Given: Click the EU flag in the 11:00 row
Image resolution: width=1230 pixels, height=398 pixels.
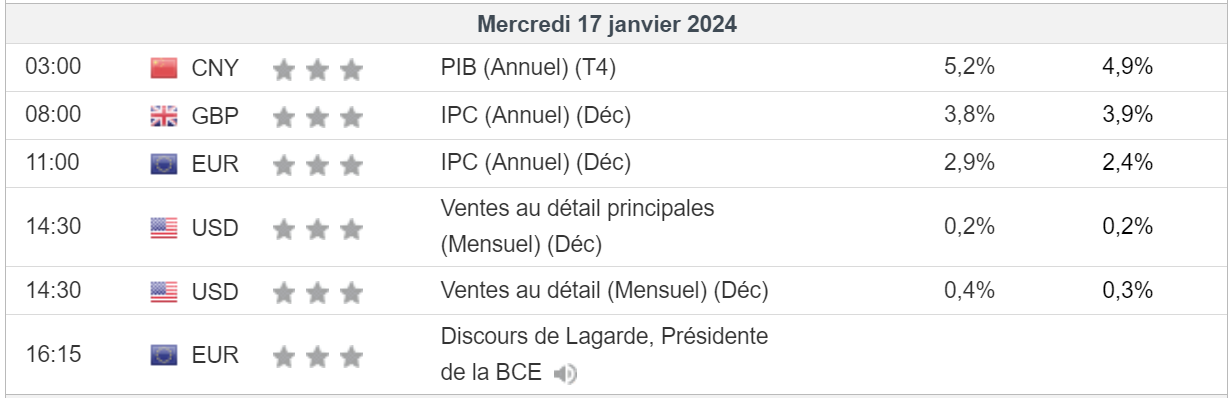Looking at the screenshot, I should tap(163, 164).
